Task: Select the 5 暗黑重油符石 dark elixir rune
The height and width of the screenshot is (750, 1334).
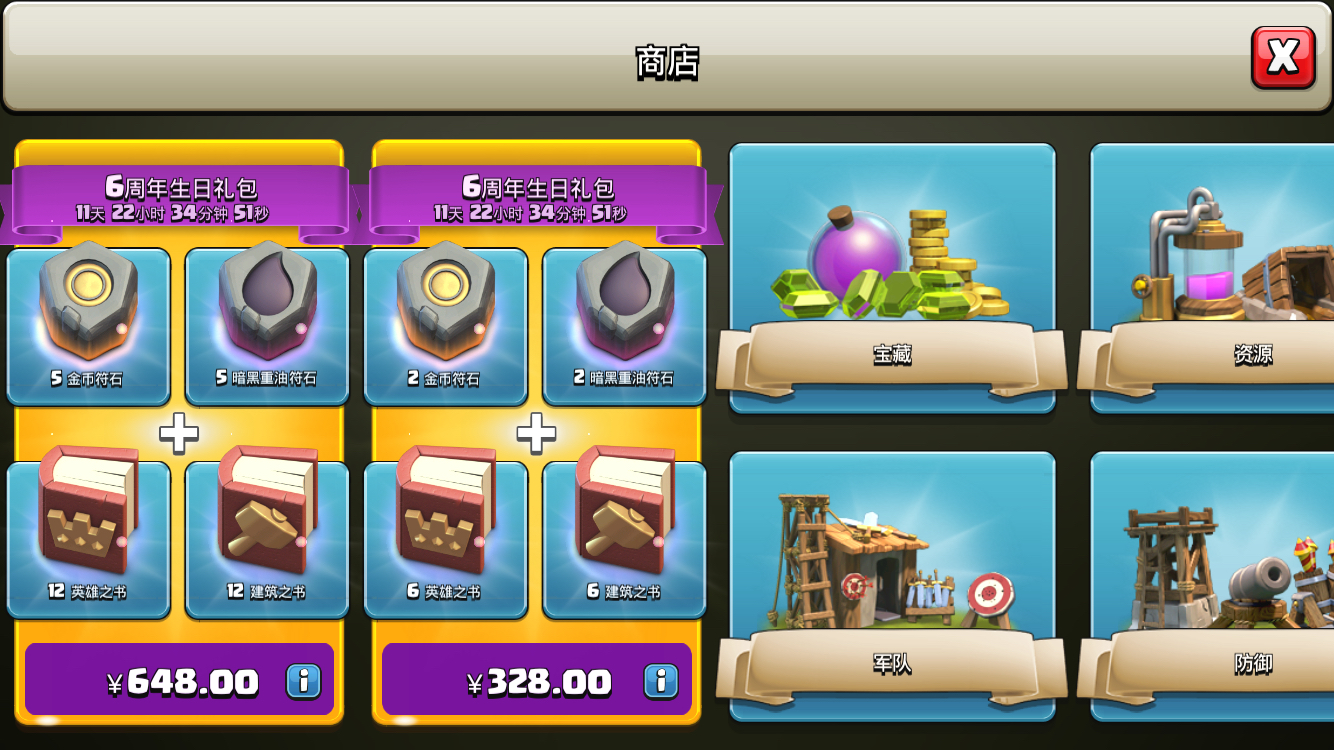Action: (x=267, y=326)
